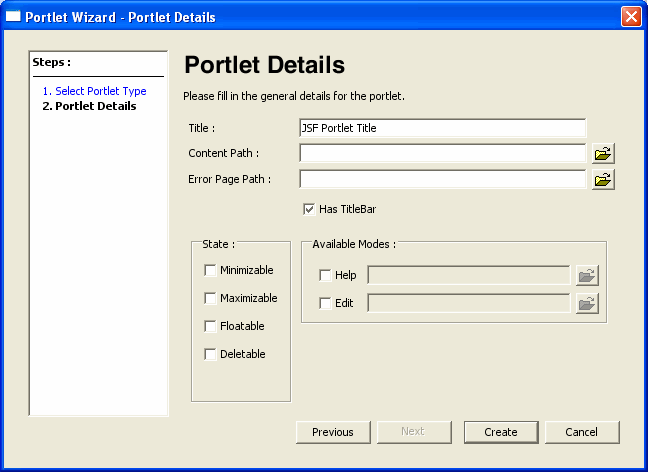Click the 'Steps :' heading

52,62
